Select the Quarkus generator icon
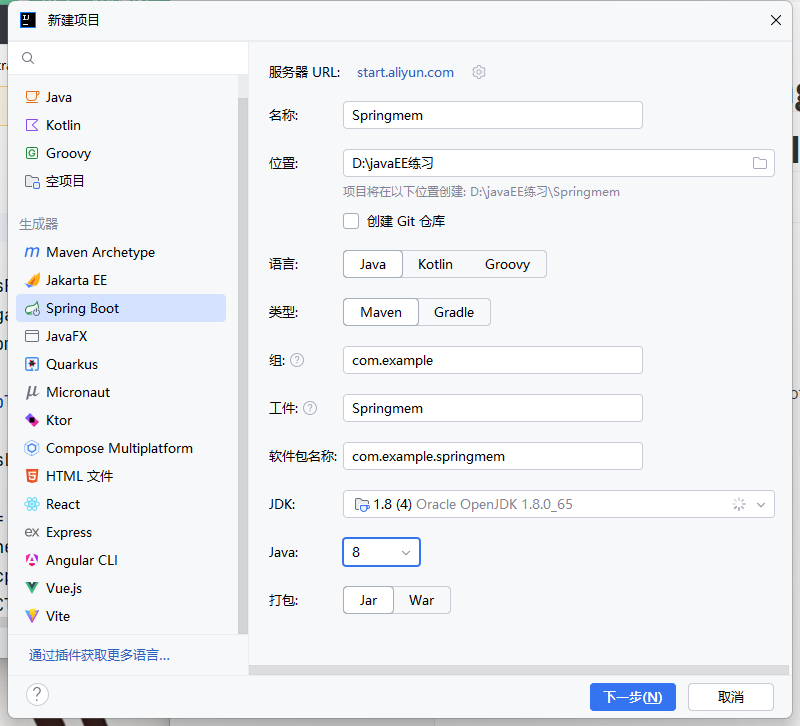Screen dimensions: 800x726 (x=32, y=364)
